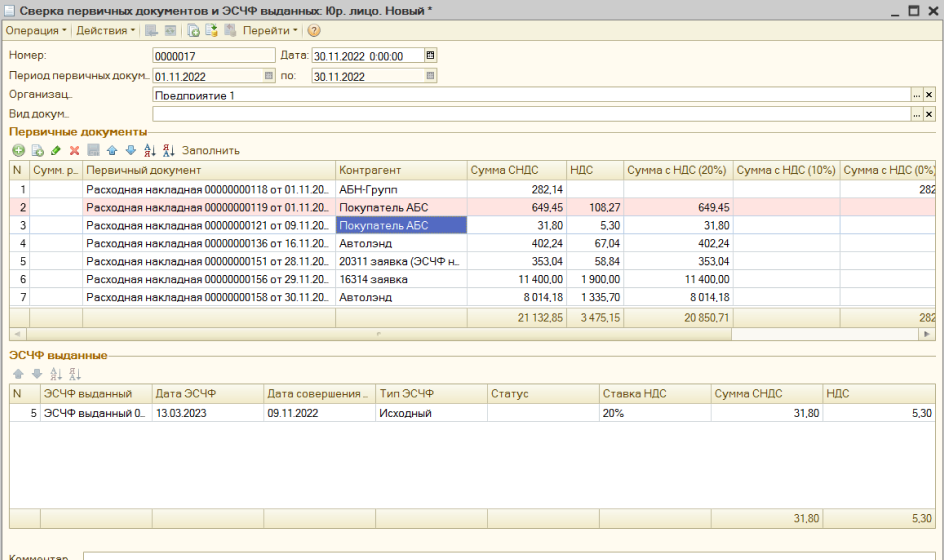Click the Ставка НДС column header
The image size is (944, 560).
pyautogui.click(x=655, y=394)
